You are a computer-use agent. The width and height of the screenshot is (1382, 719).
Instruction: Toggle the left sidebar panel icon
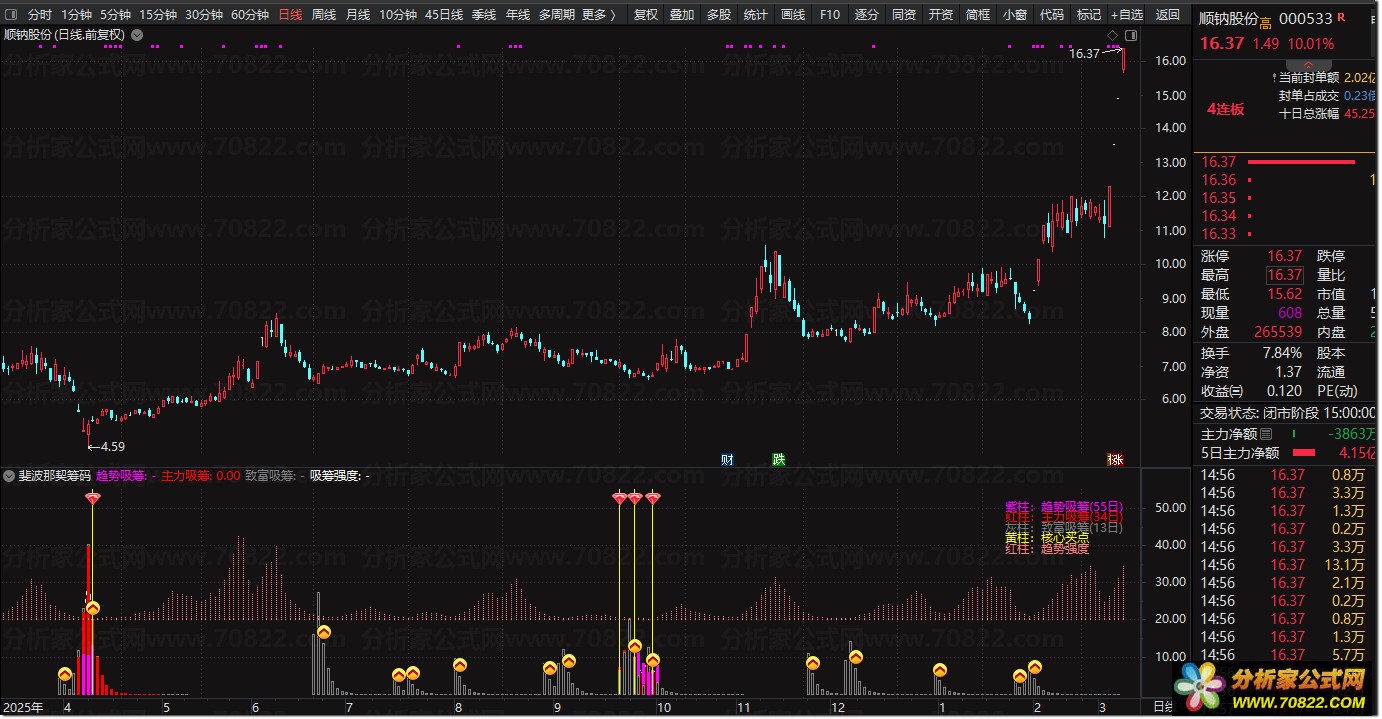point(12,15)
